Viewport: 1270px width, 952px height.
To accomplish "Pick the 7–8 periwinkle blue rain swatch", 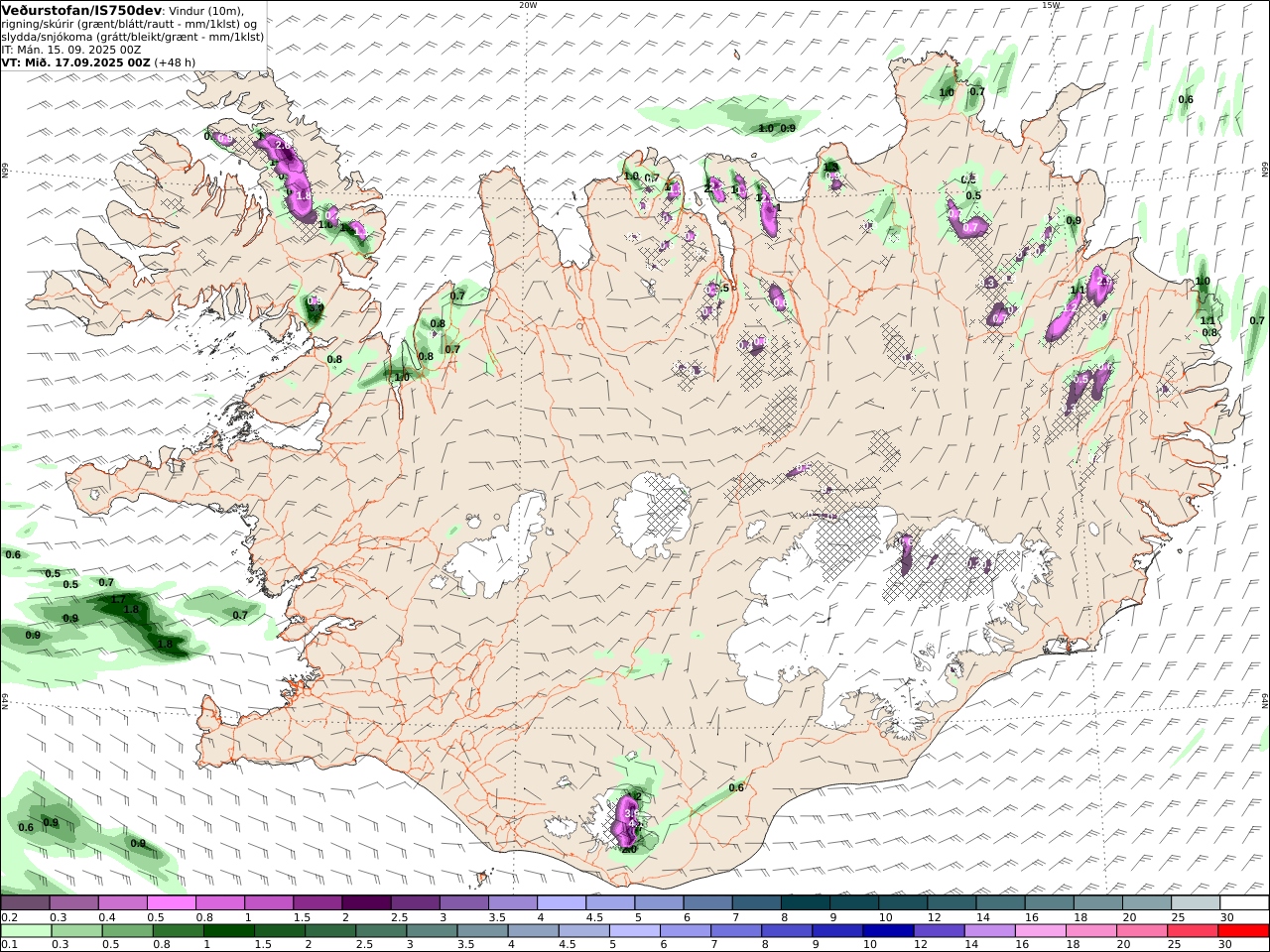I will (735, 930).
